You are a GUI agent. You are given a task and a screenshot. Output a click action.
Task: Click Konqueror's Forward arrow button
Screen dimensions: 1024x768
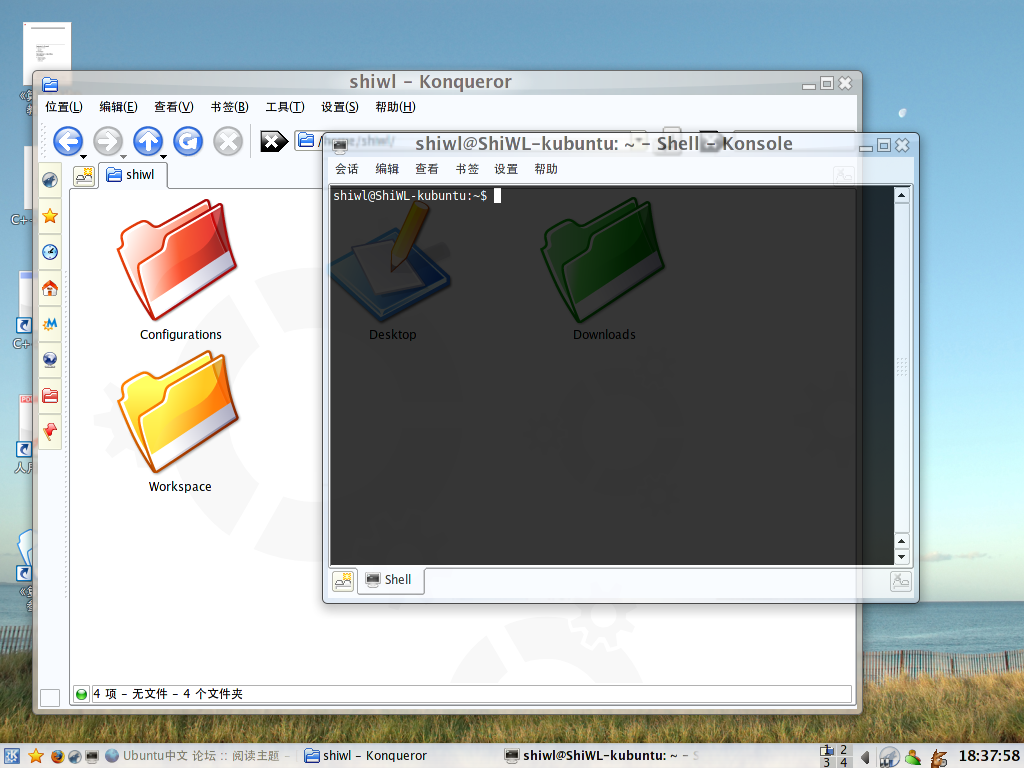click(x=108, y=141)
